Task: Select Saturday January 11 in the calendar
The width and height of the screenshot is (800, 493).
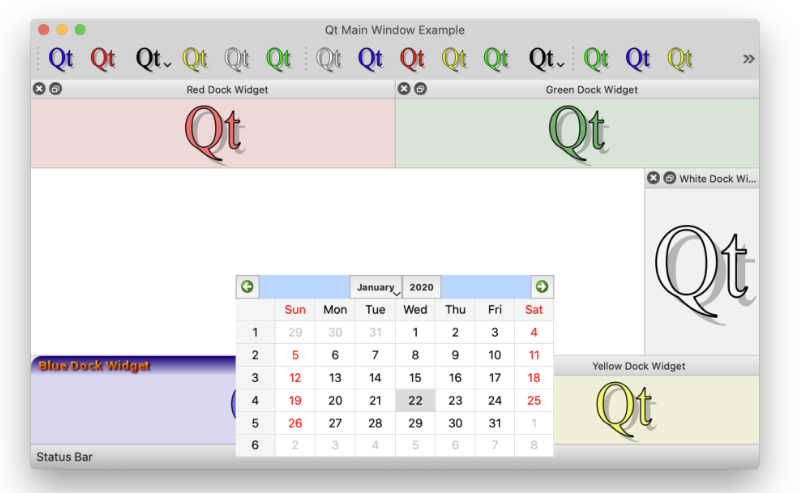Action: [534, 355]
